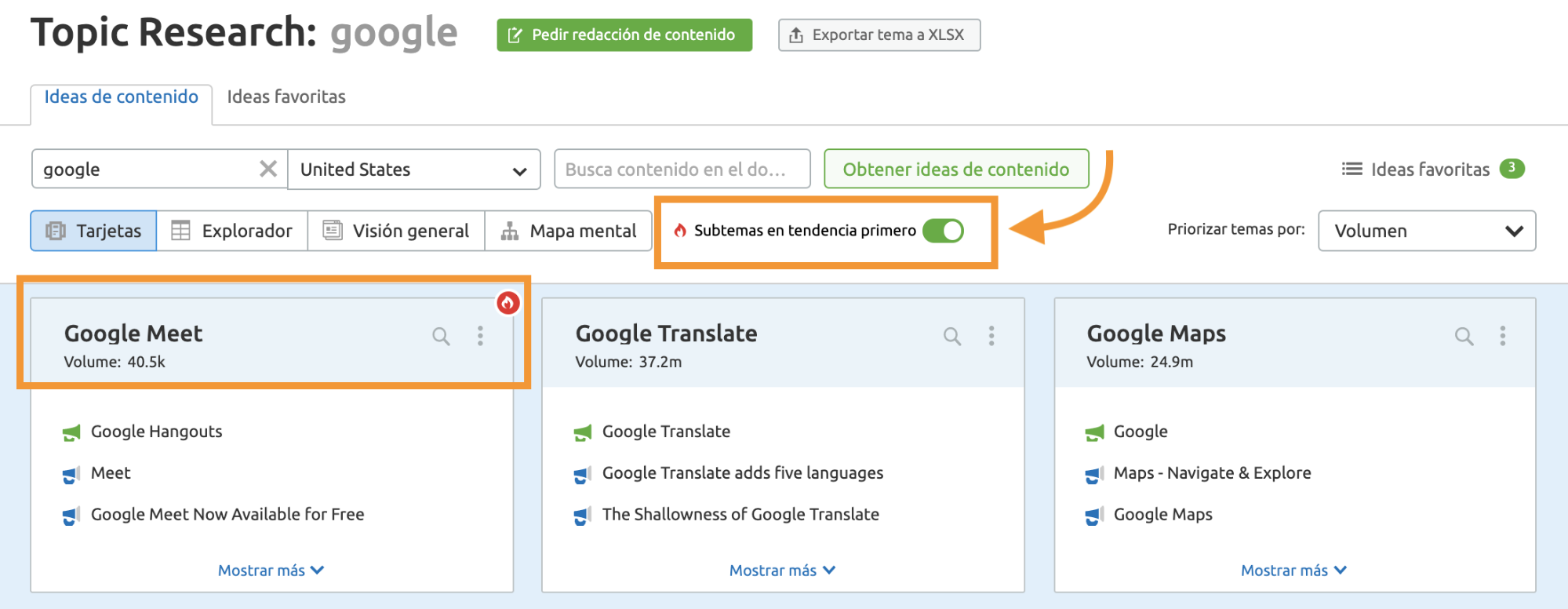Click blue megaphone icon beside Meet headline
The height and width of the screenshot is (609, 1568).
click(71, 474)
